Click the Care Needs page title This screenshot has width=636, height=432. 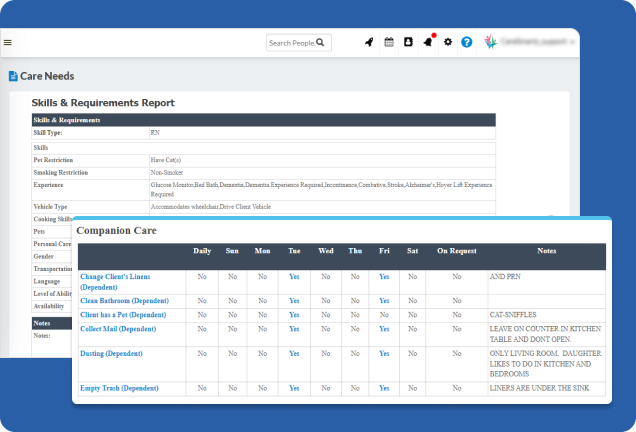47,76
